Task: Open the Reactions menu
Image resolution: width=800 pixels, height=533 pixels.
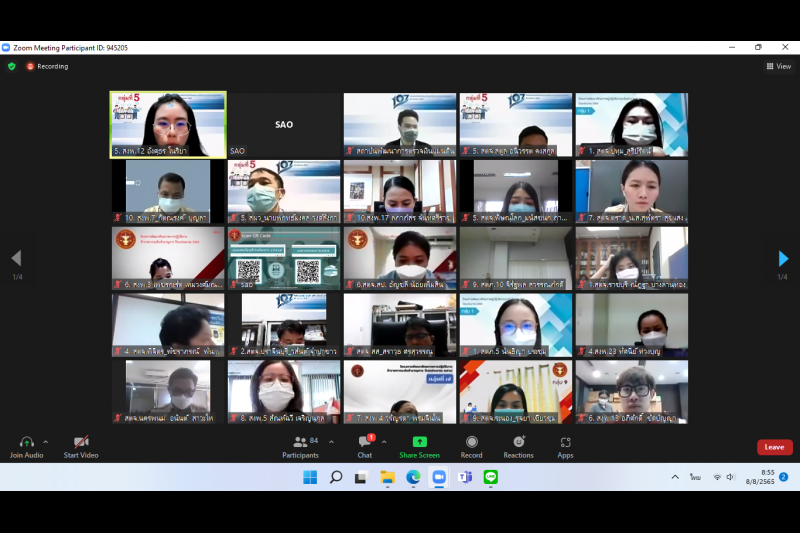Action: (x=518, y=442)
